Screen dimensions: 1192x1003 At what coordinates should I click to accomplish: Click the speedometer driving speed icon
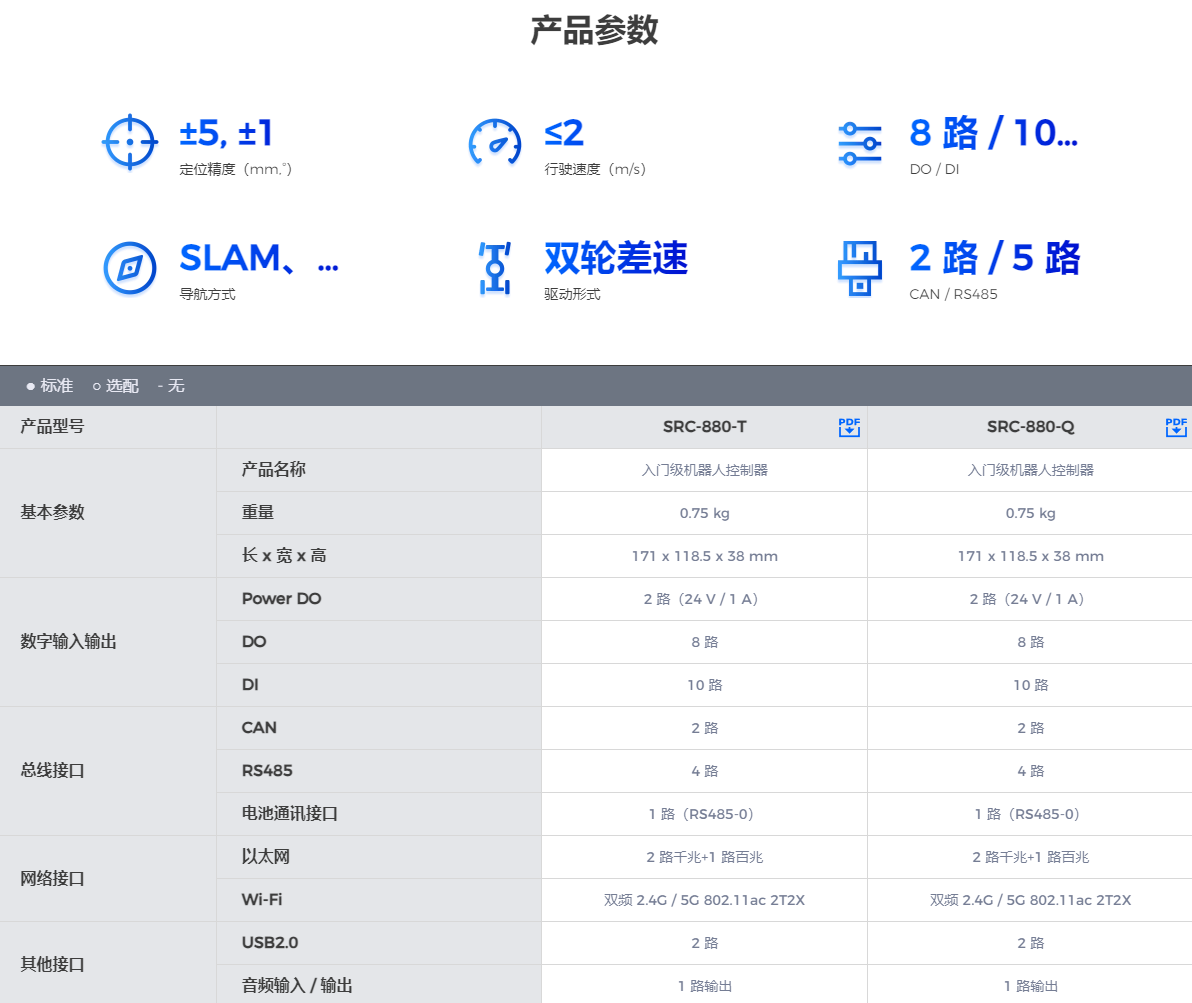tap(495, 142)
